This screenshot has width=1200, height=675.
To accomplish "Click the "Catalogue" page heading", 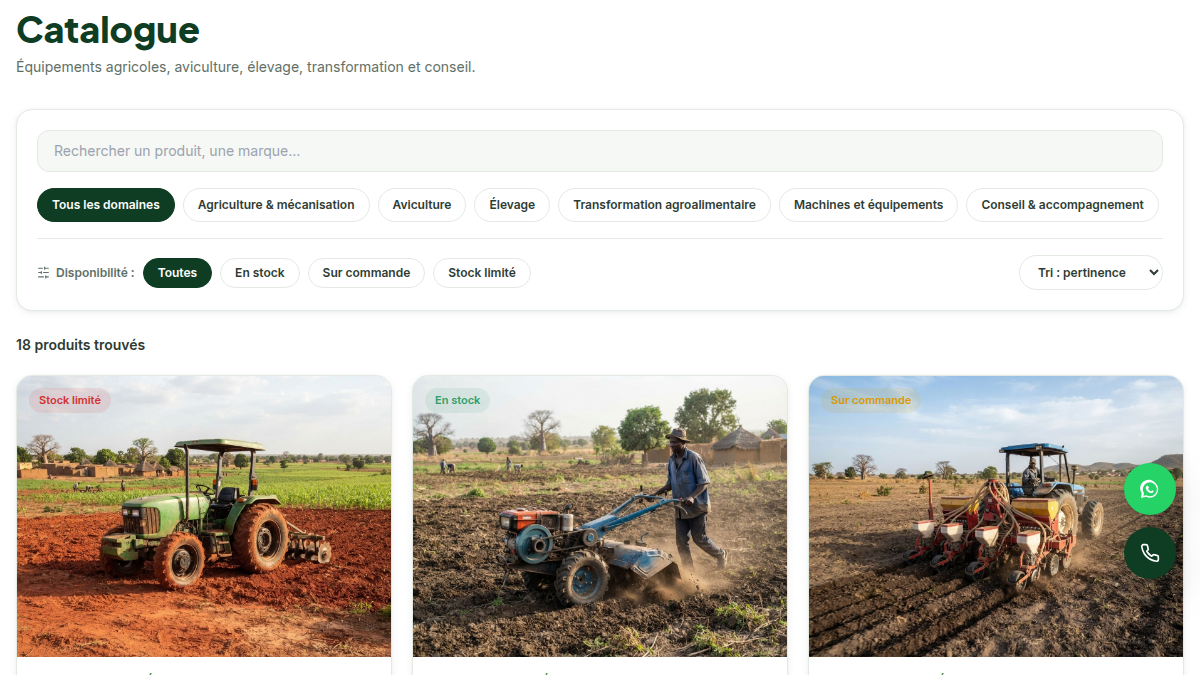I will (x=108, y=30).
